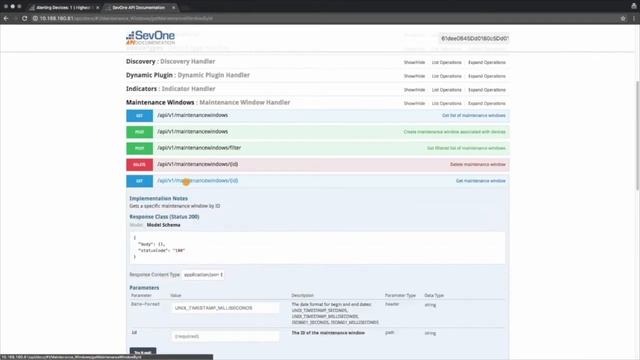Select the SevOne API Documentation browser tab
This screenshot has height=360, width=640.
pyautogui.click(x=138, y=7)
